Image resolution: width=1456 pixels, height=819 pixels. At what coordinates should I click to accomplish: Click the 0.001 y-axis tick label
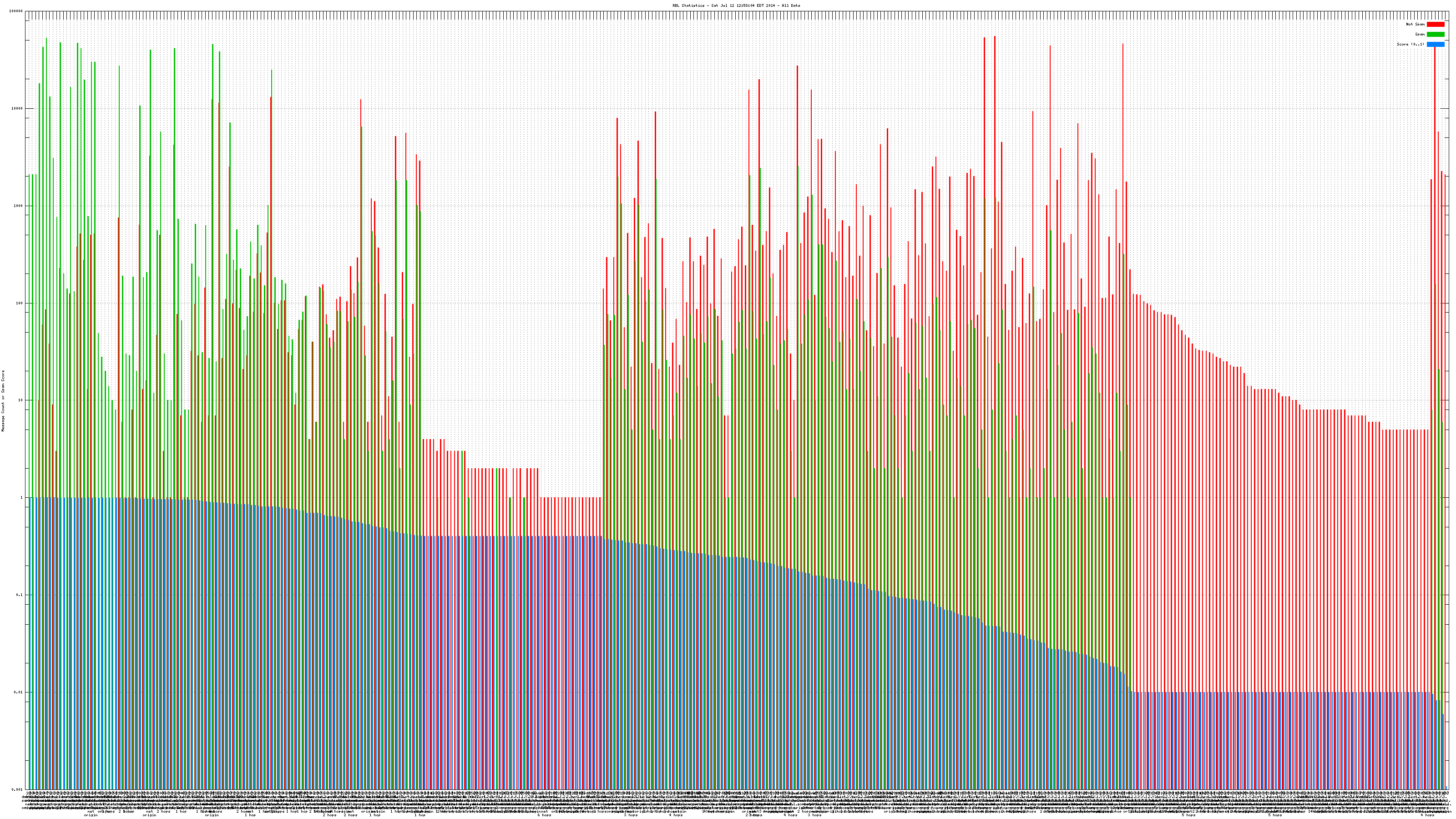pos(18,789)
